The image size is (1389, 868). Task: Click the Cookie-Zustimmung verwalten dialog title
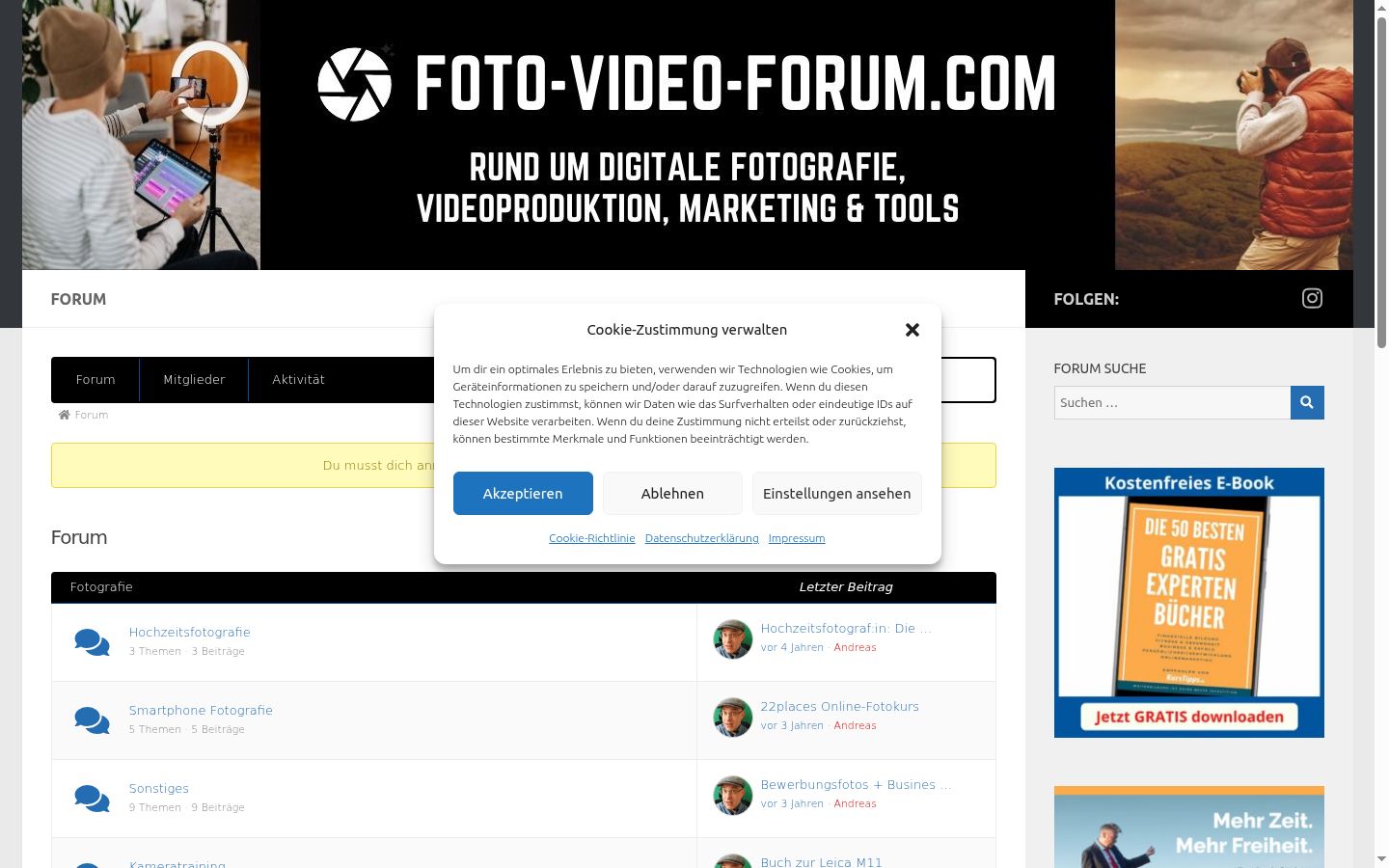tap(687, 330)
